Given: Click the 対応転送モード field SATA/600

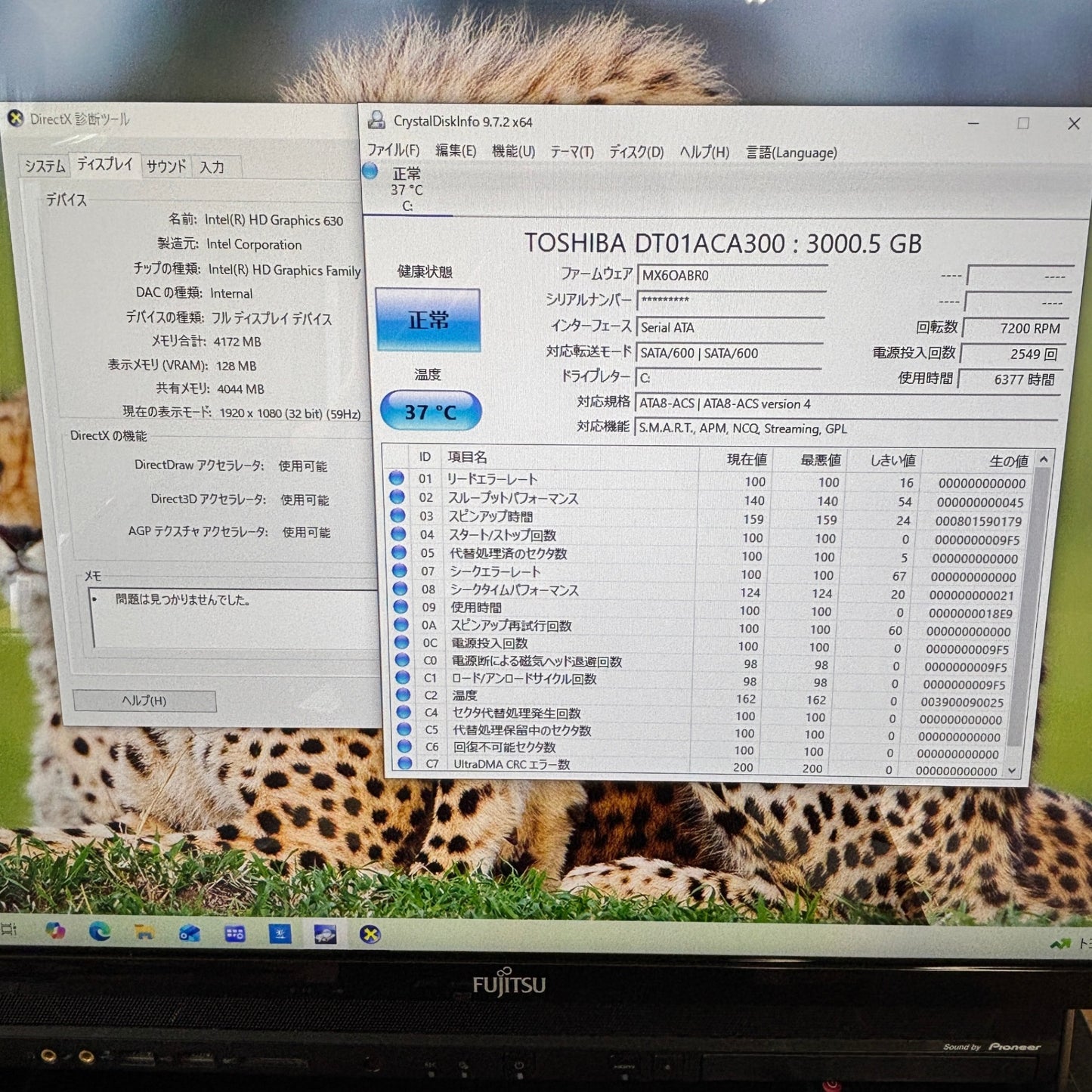Looking at the screenshot, I should tap(730, 353).
